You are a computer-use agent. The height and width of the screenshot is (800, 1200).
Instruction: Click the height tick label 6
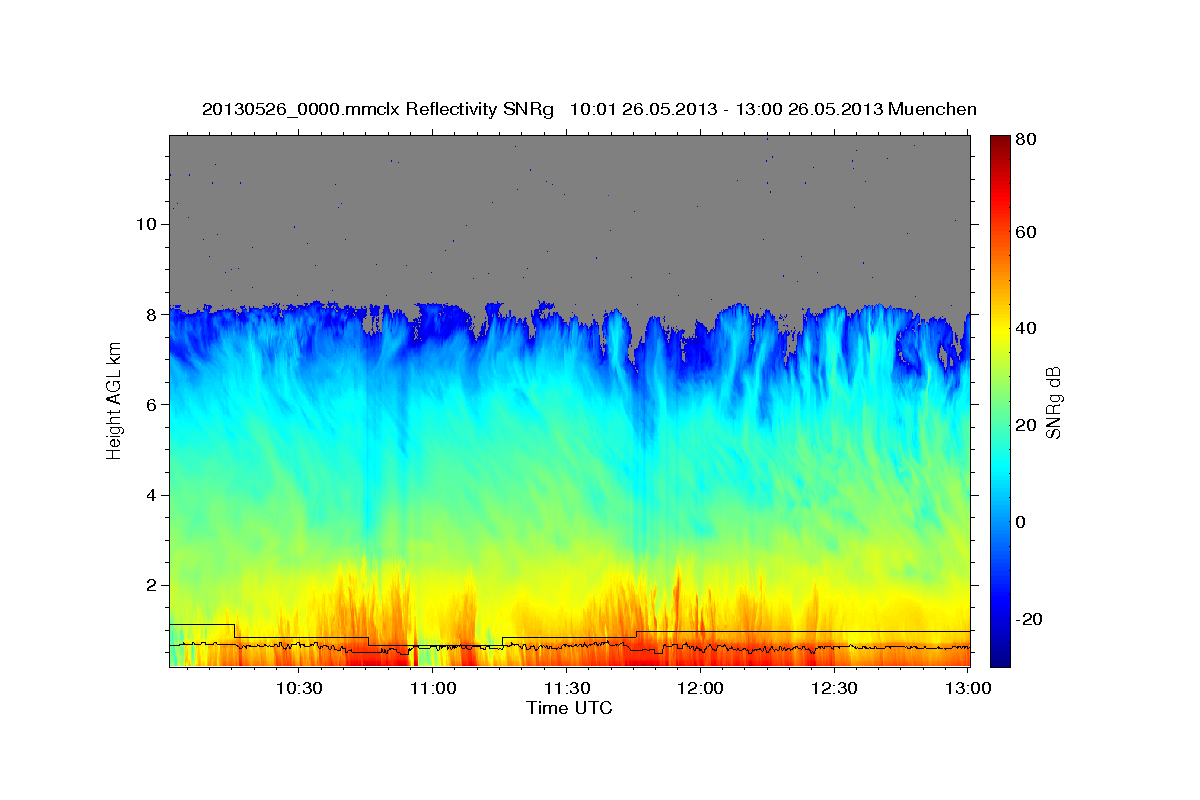(x=153, y=404)
